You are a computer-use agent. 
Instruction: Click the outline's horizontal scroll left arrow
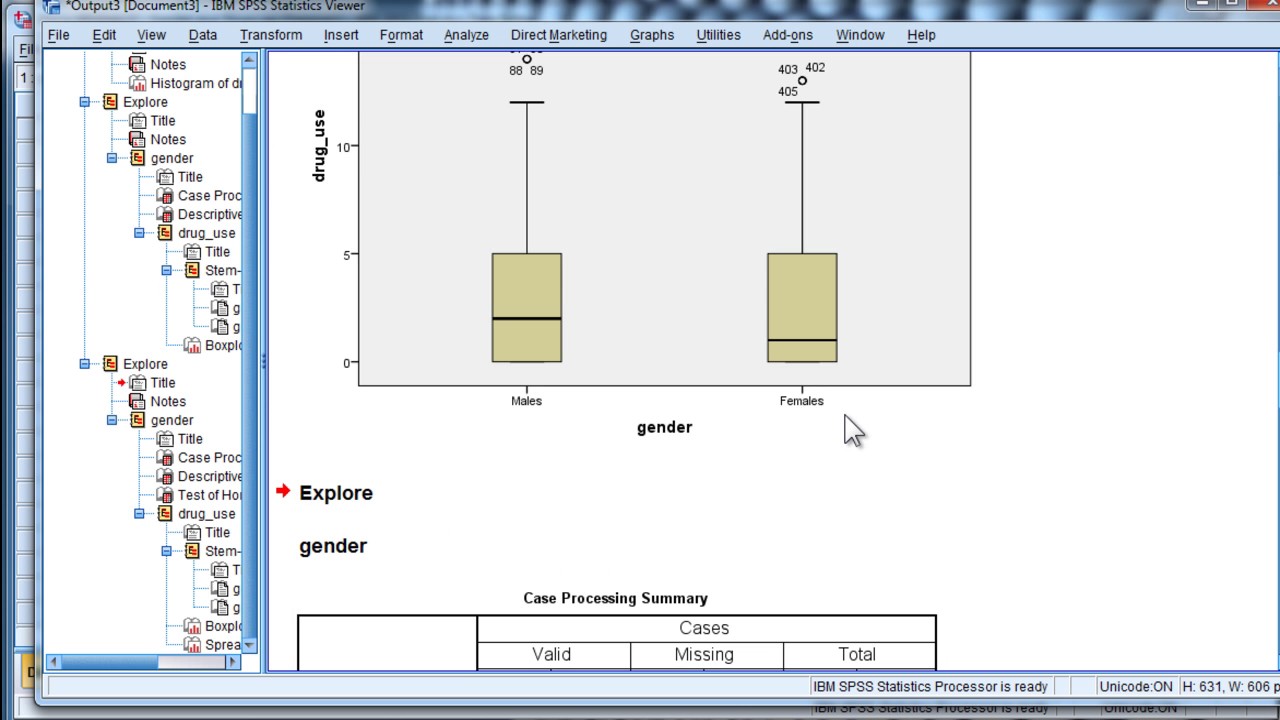(x=53, y=661)
